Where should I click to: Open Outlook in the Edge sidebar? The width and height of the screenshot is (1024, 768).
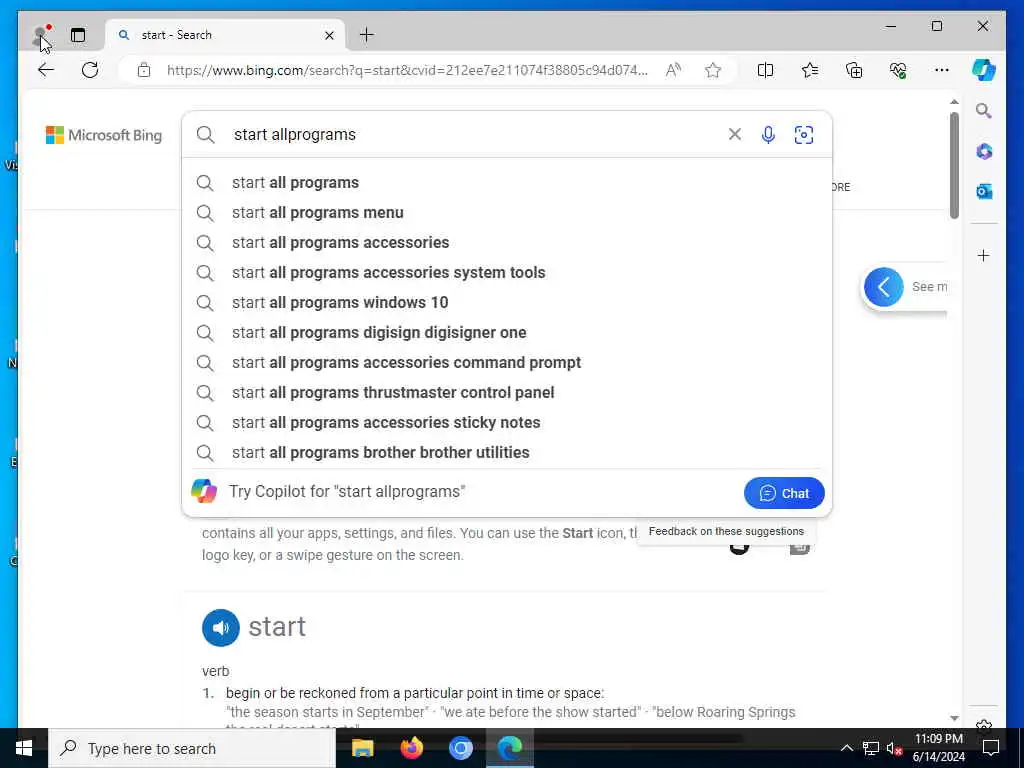pyautogui.click(x=984, y=191)
